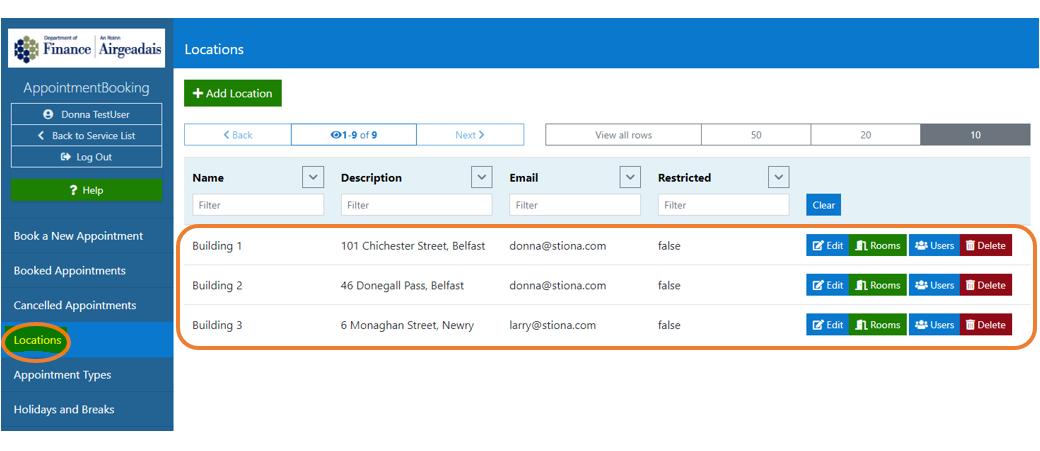The image size is (1040, 451).
Task: Open Help with the question mark button
Action: coord(86,191)
